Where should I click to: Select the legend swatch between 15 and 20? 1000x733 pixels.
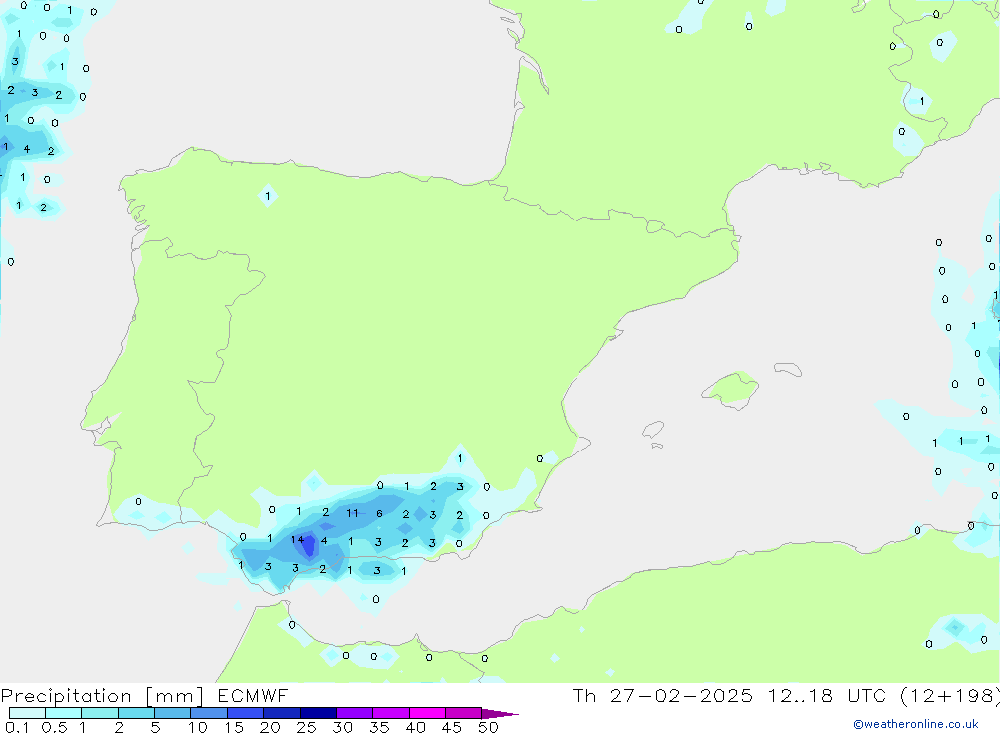pyautogui.click(x=245, y=713)
